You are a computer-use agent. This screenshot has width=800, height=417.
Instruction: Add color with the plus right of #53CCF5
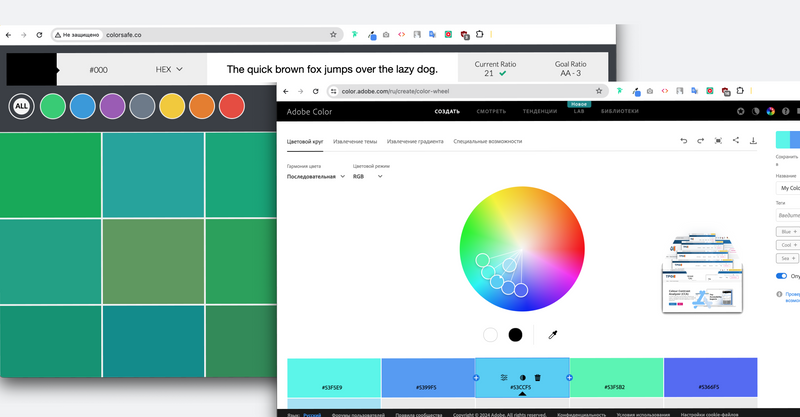coord(569,378)
